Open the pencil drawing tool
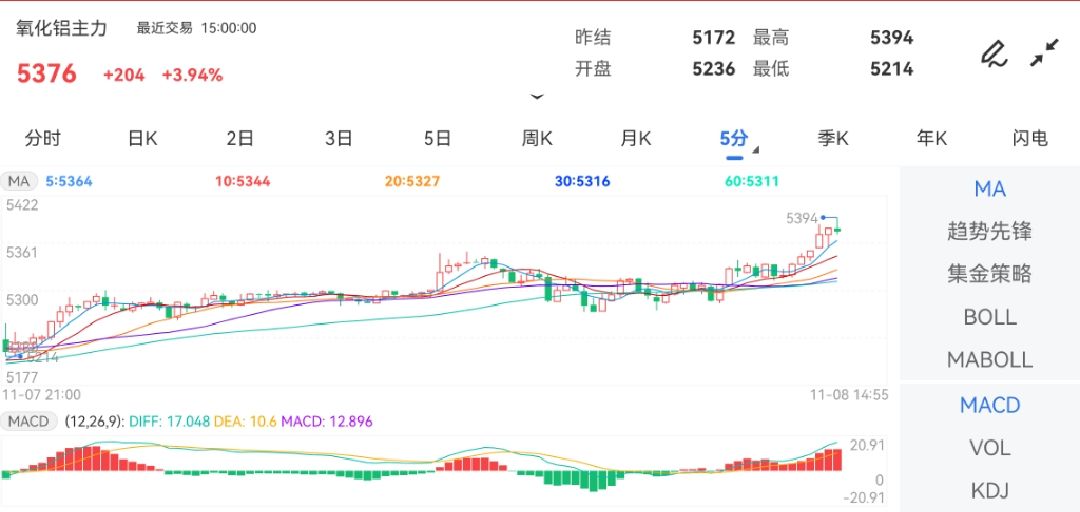This screenshot has height=512, width=1080. pyautogui.click(x=993, y=54)
